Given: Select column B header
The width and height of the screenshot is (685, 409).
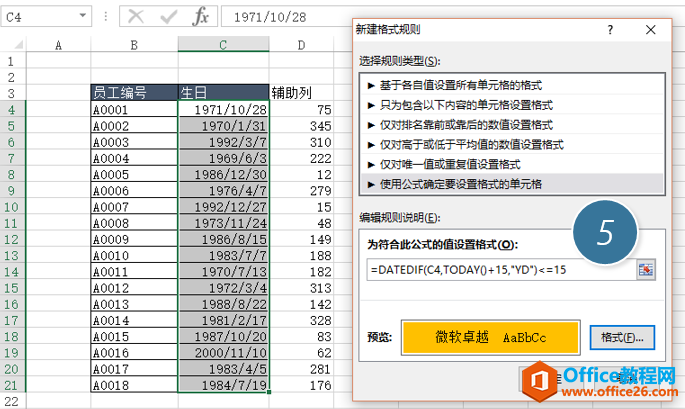Looking at the screenshot, I should 134,45.
